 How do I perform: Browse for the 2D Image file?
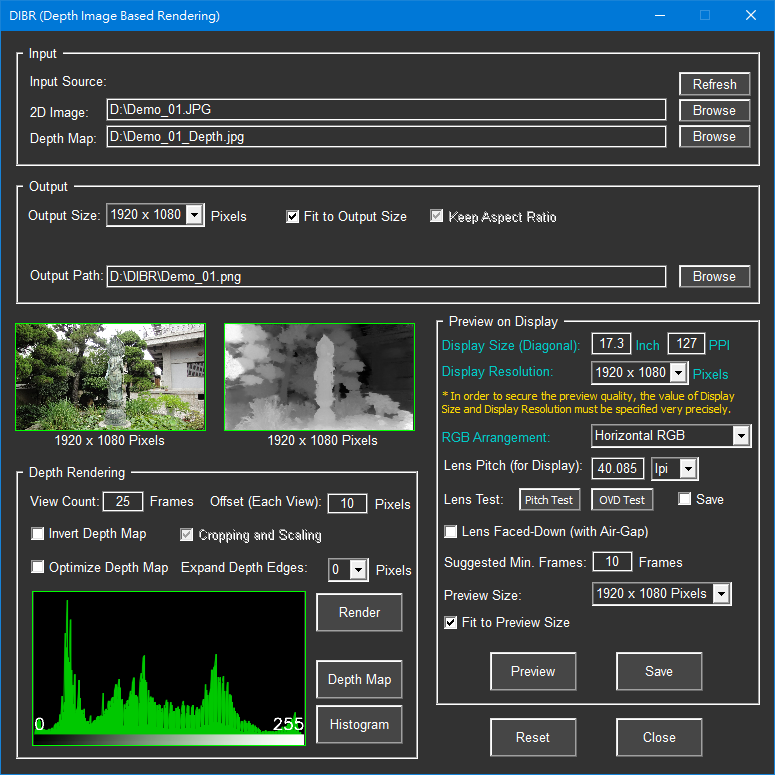click(x=714, y=110)
